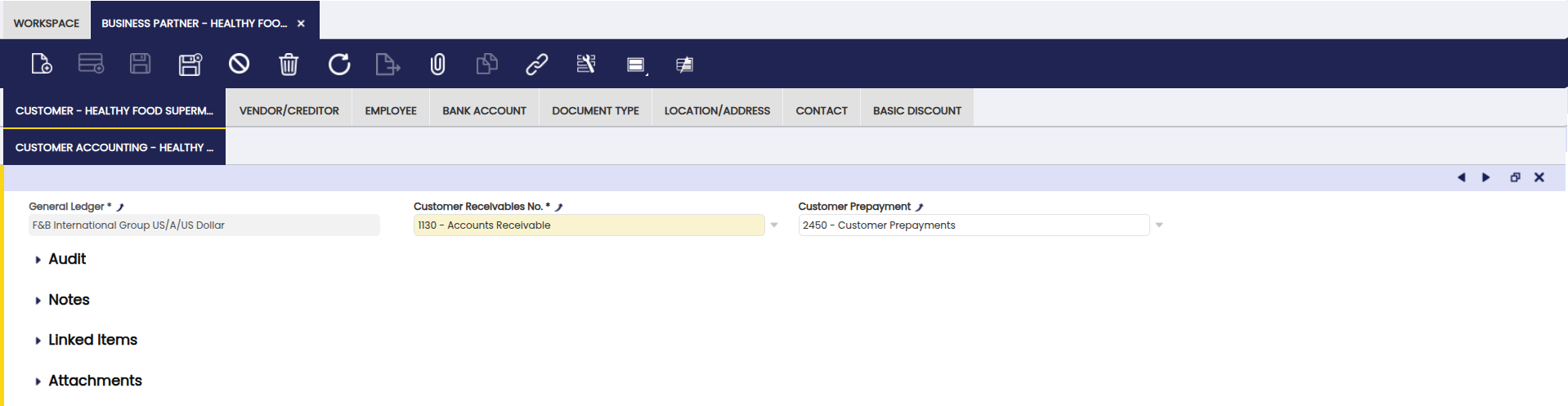Refresh the record with the circular arrow
This screenshot has width=1568, height=406.
coord(338,64)
